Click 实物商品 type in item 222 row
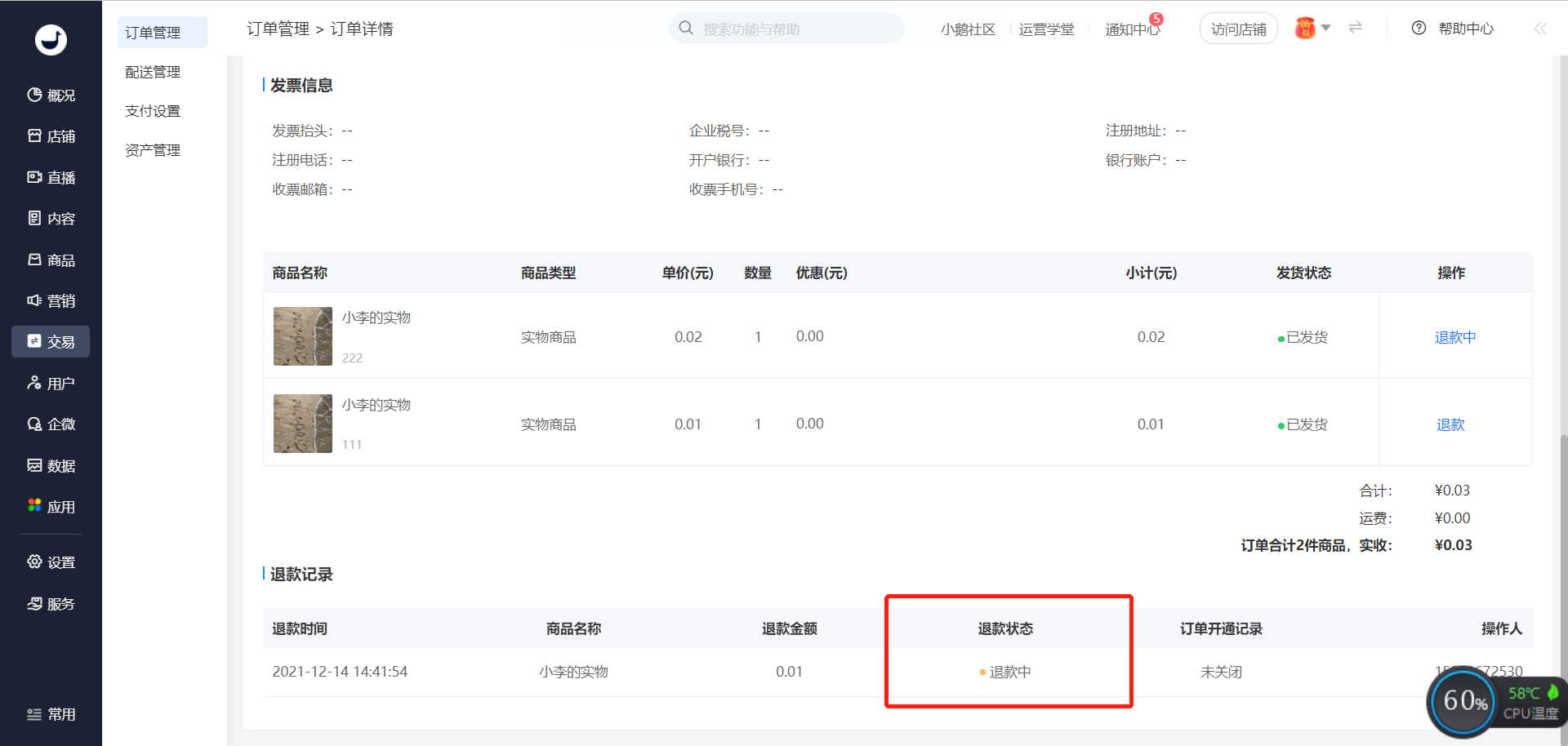This screenshot has height=746, width=1568. click(549, 337)
